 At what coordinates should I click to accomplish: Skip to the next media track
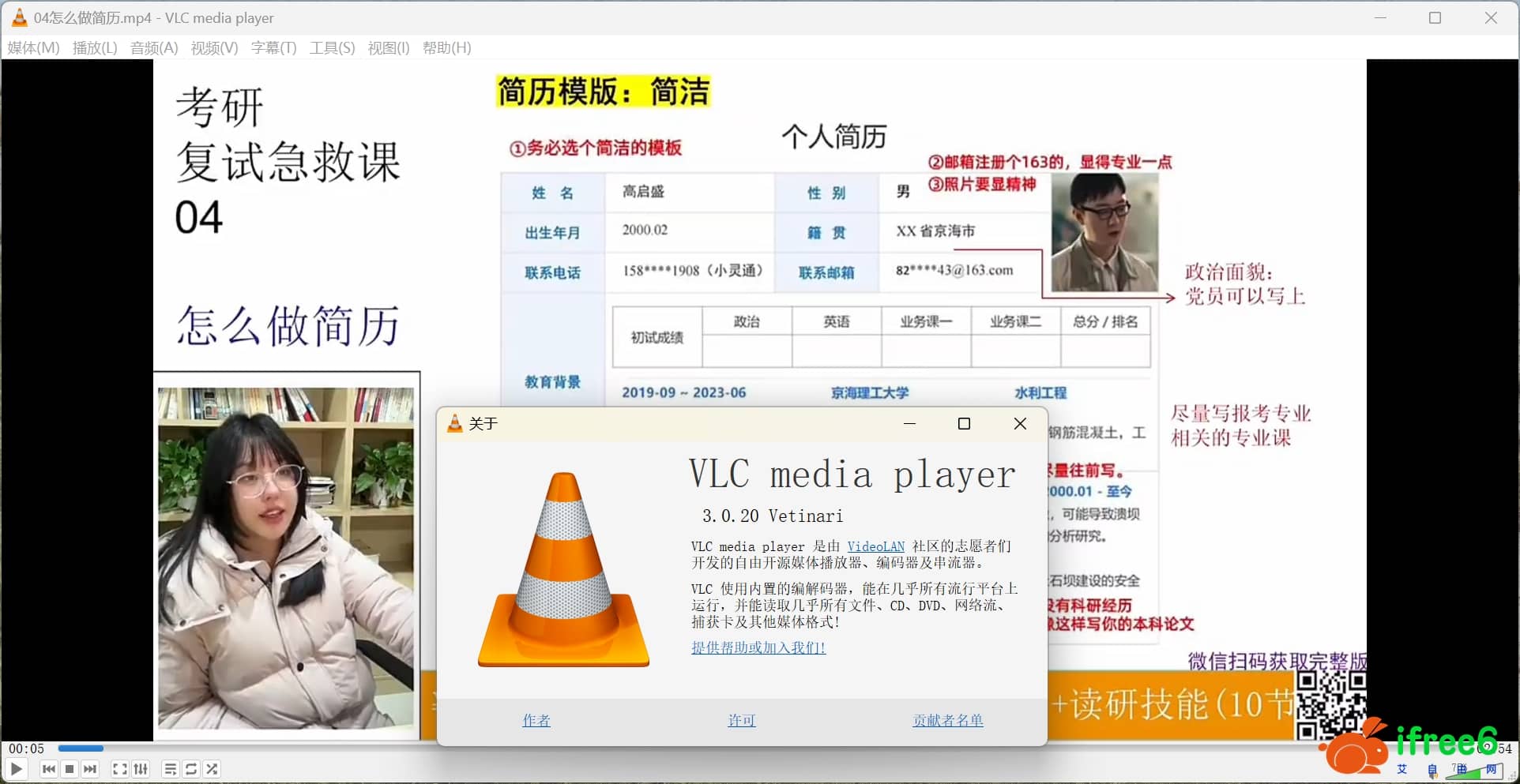90,769
